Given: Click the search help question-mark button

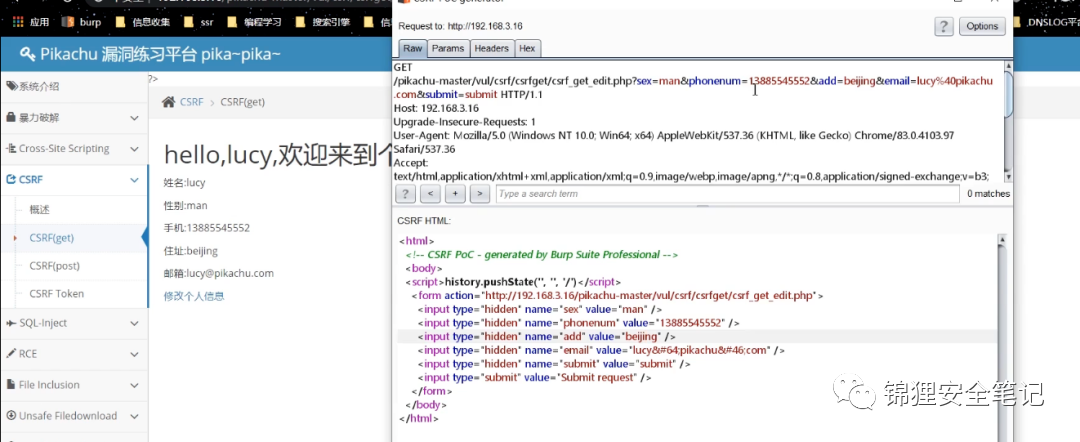Looking at the screenshot, I should coord(405,194).
